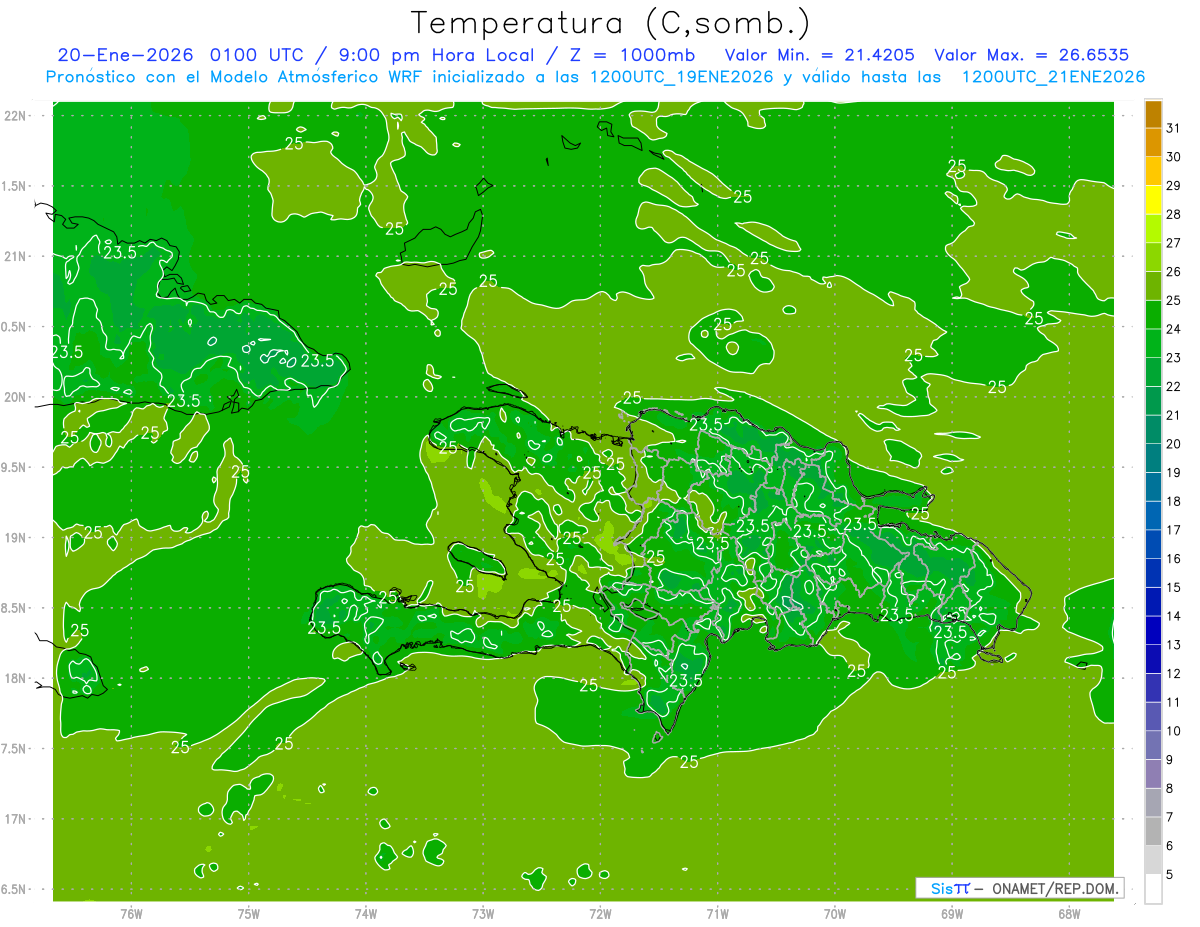Click the longitude axis label "70W"
The image size is (1200, 927).
[834, 914]
